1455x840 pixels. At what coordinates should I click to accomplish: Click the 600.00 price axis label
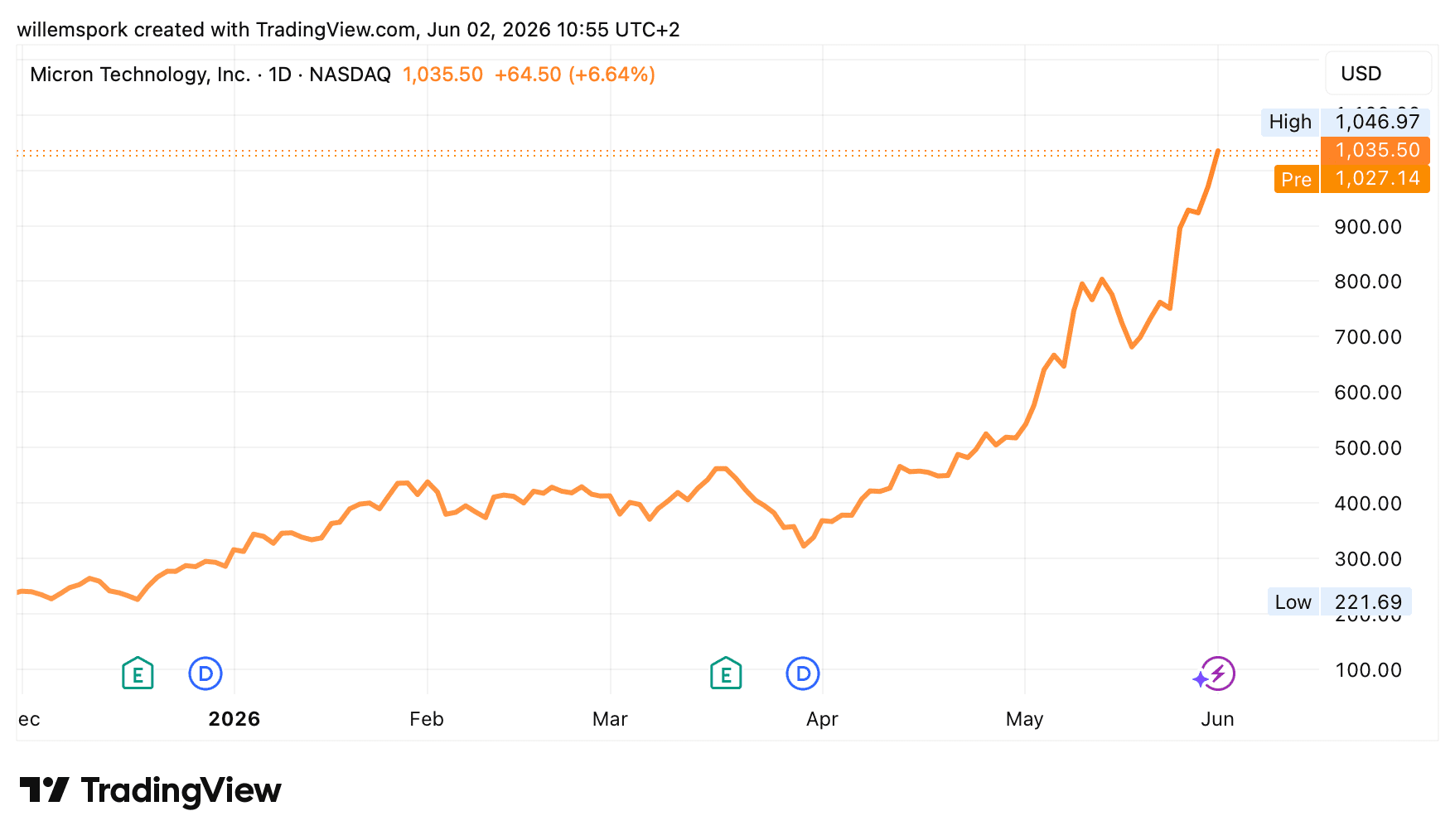pyautogui.click(x=1368, y=393)
